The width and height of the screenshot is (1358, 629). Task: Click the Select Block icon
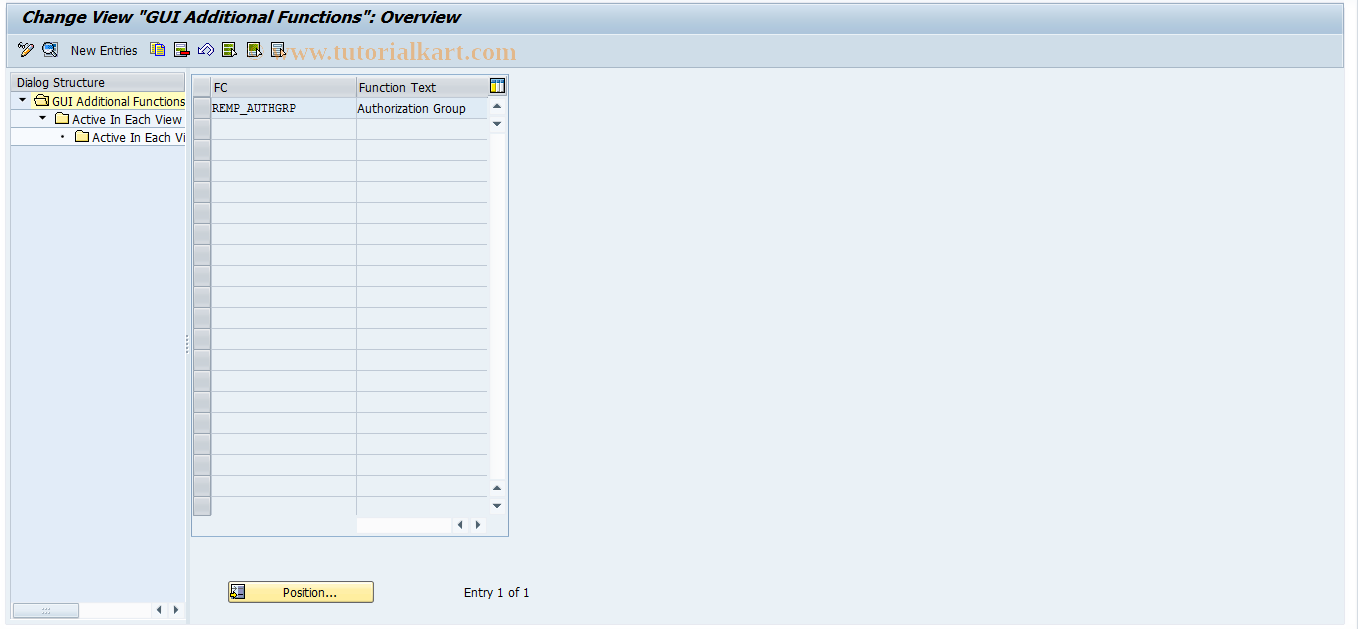tap(254, 49)
